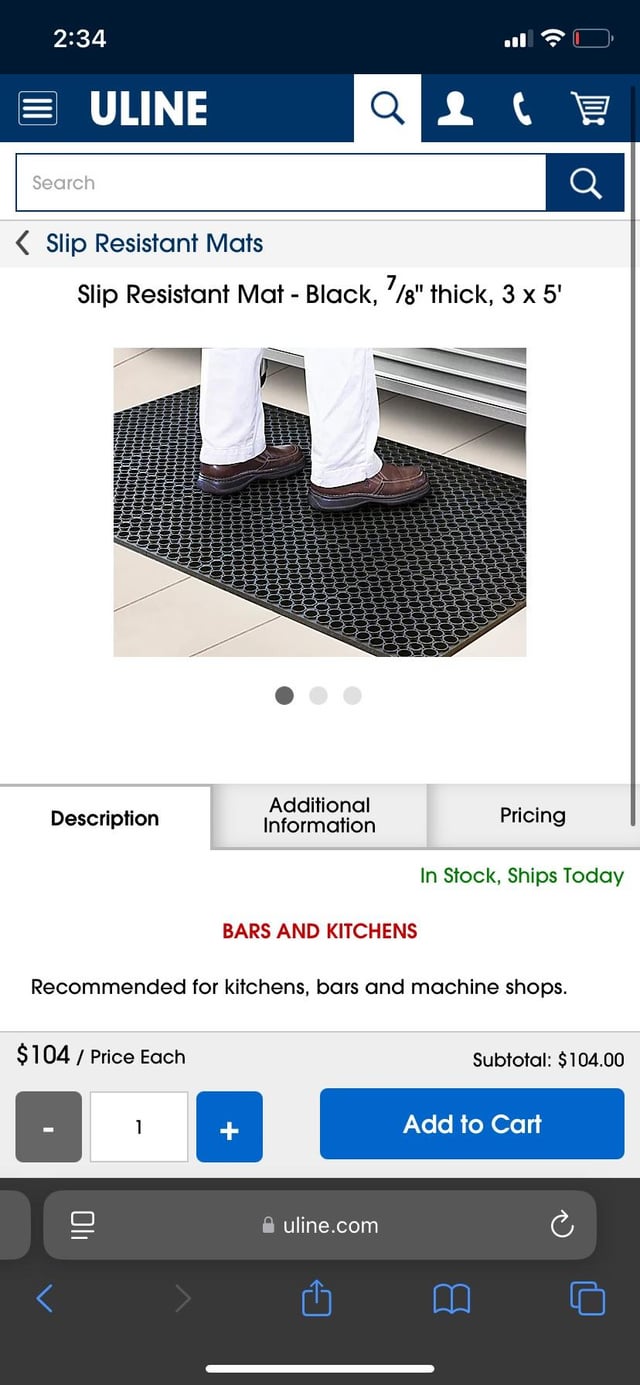The image size is (640, 1385).
Task: Open the ULINE hamburger menu
Action: pyautogui.click(x=38, y=108)
